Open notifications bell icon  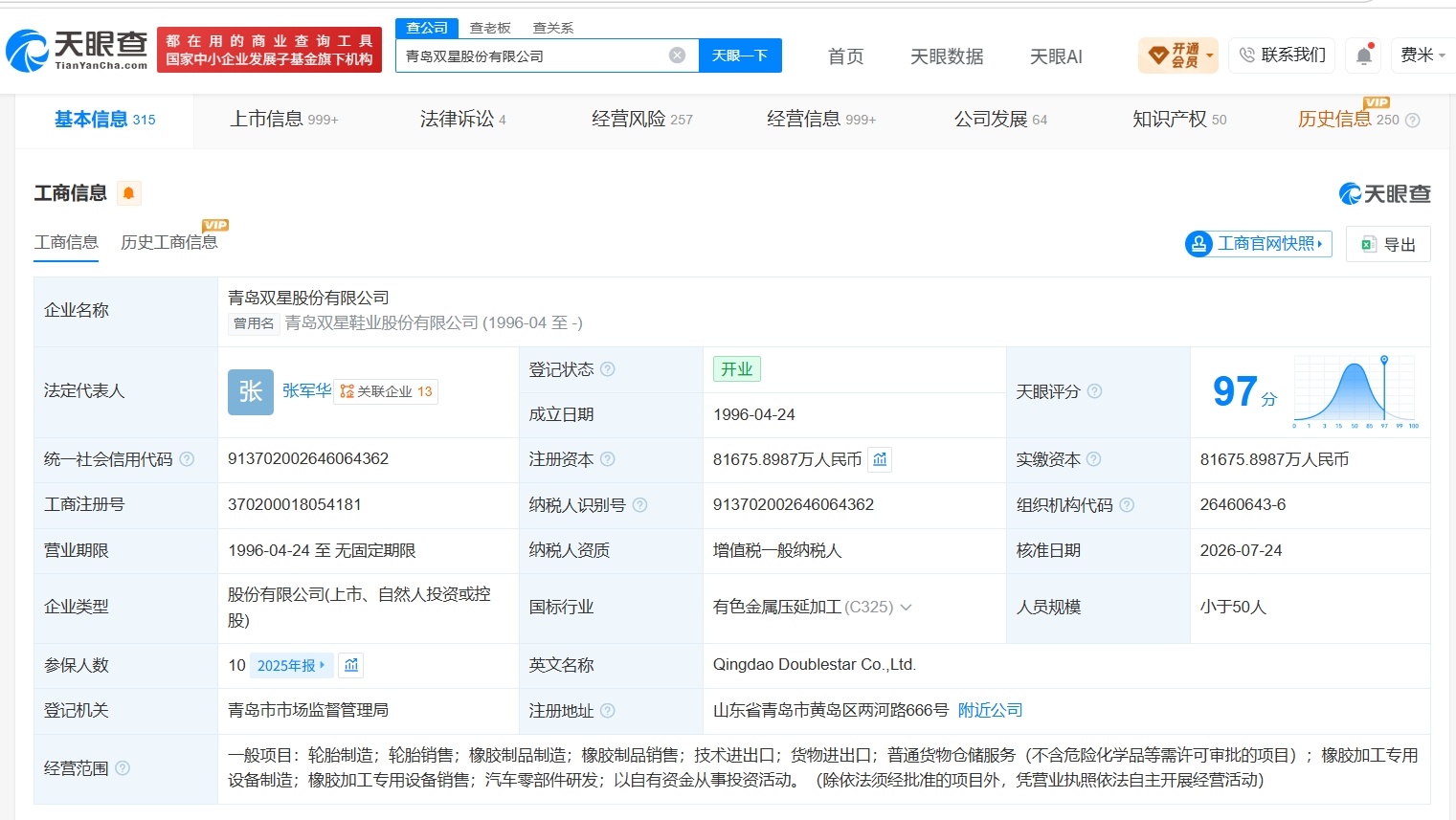click(x=1364, y=55)
